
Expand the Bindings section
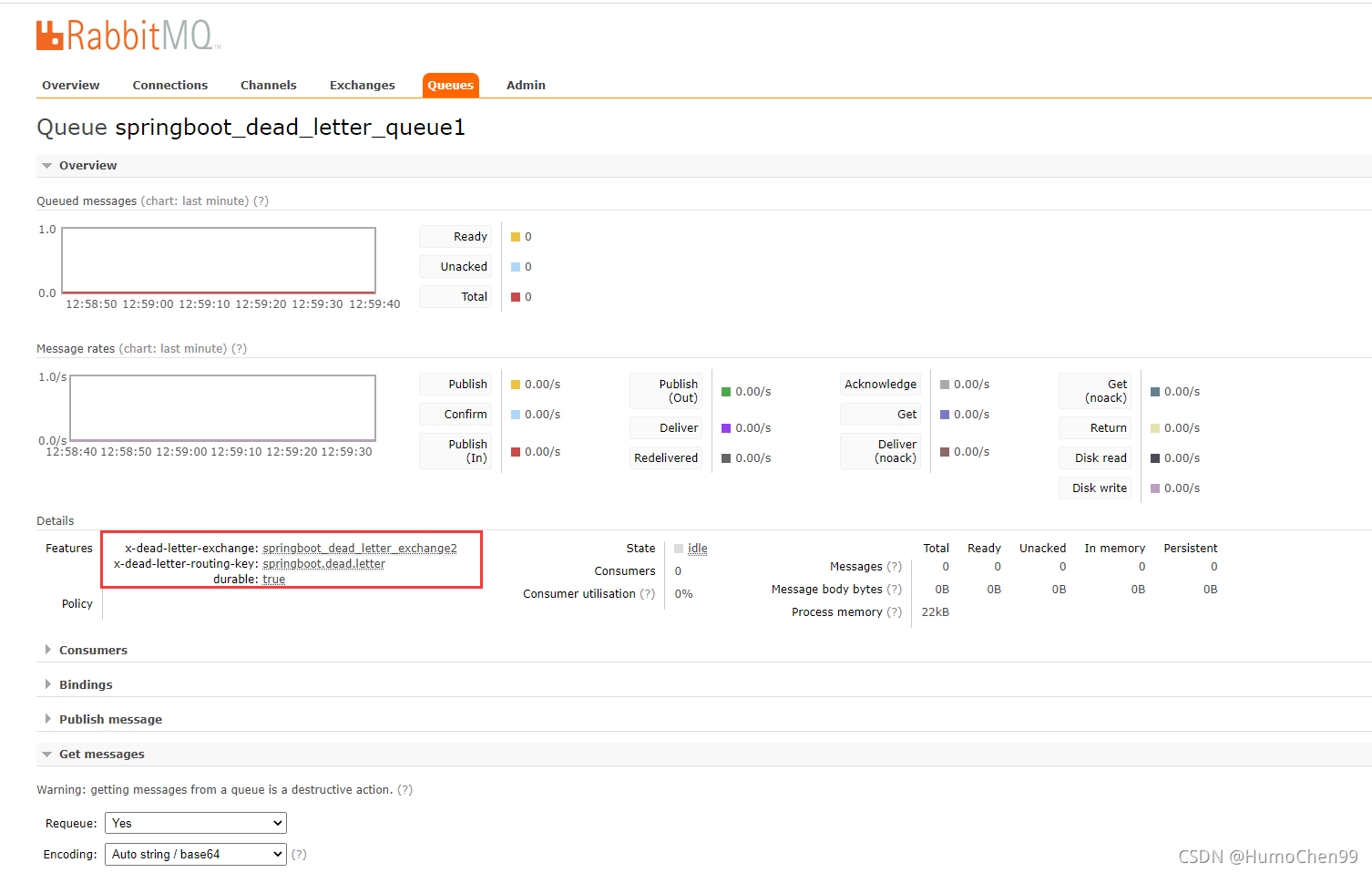(86, 684)
